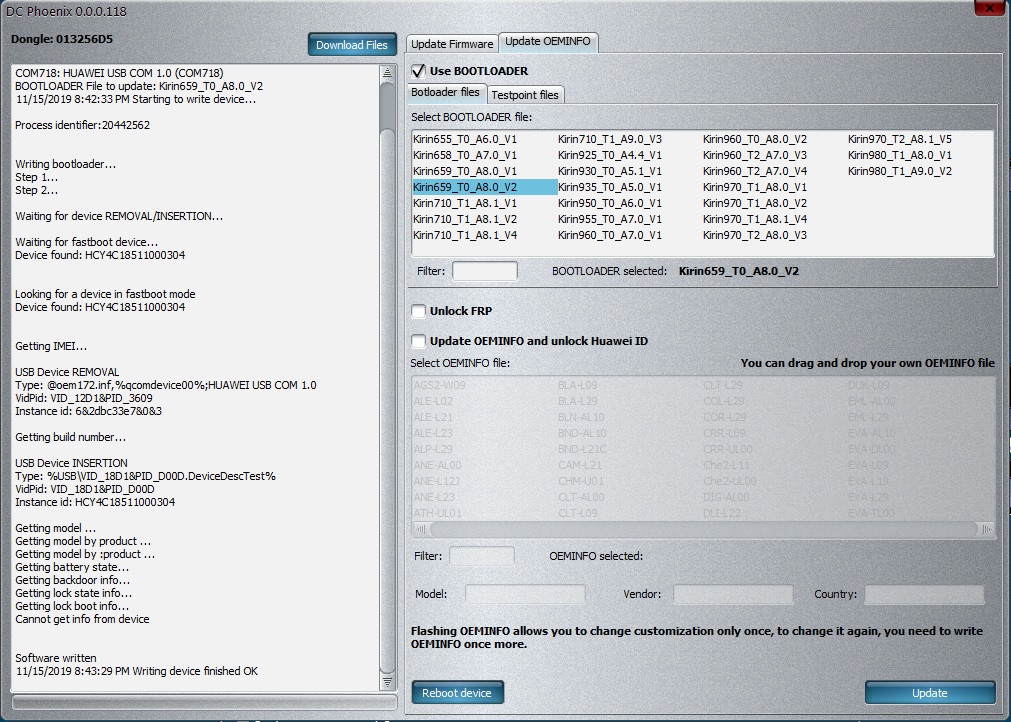
Task: Uncheck the Use BOOTLOADER checkbox
Action: coord(418,71)
